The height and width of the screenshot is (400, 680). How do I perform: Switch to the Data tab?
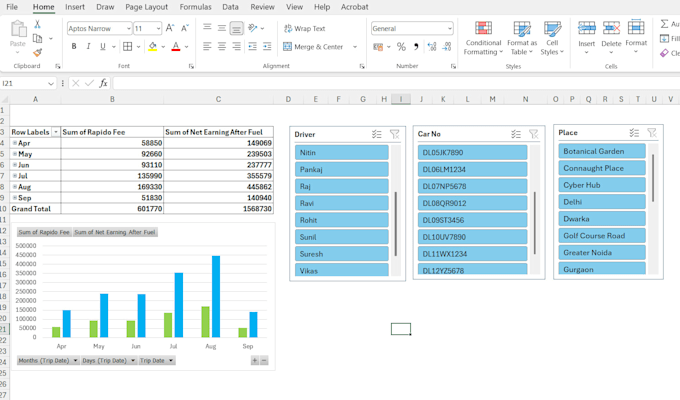pos(230,7)
